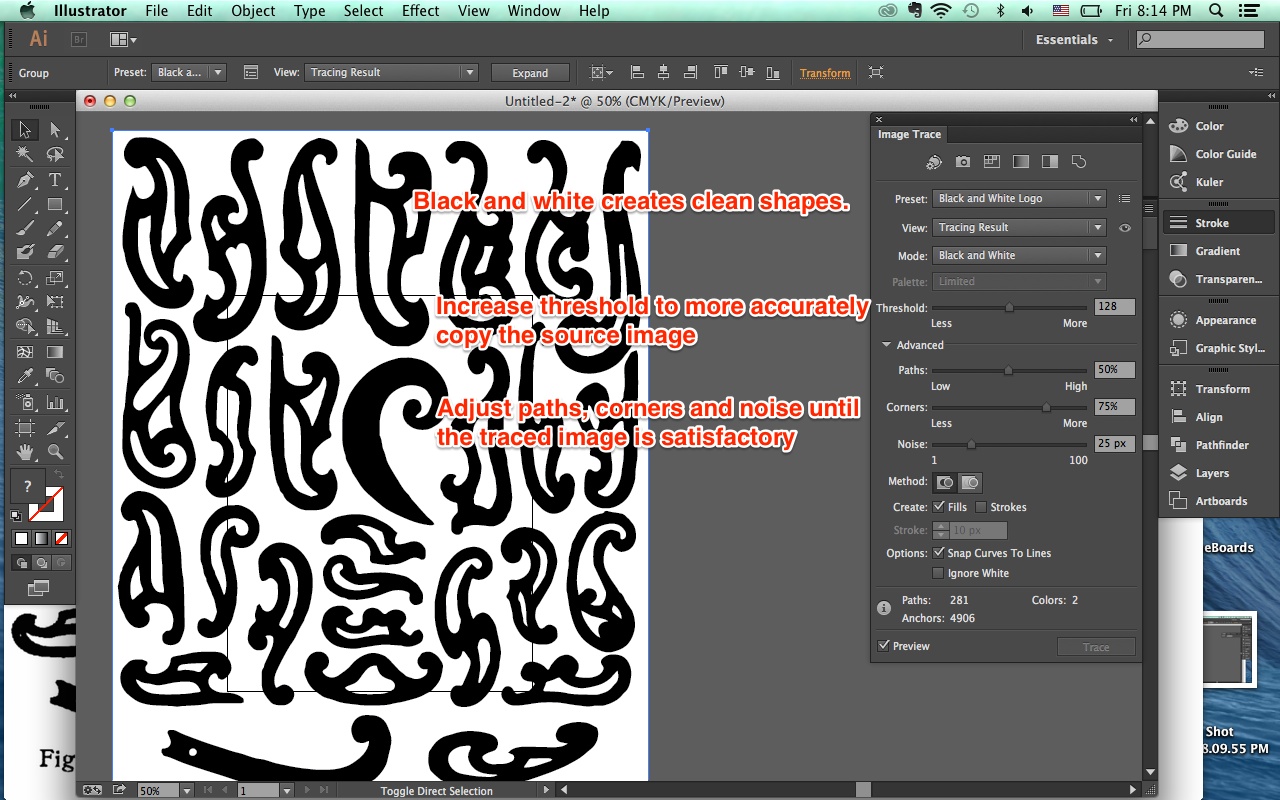
Task: Select the Paintbrush tool
Action: click(x=25, y=229)
